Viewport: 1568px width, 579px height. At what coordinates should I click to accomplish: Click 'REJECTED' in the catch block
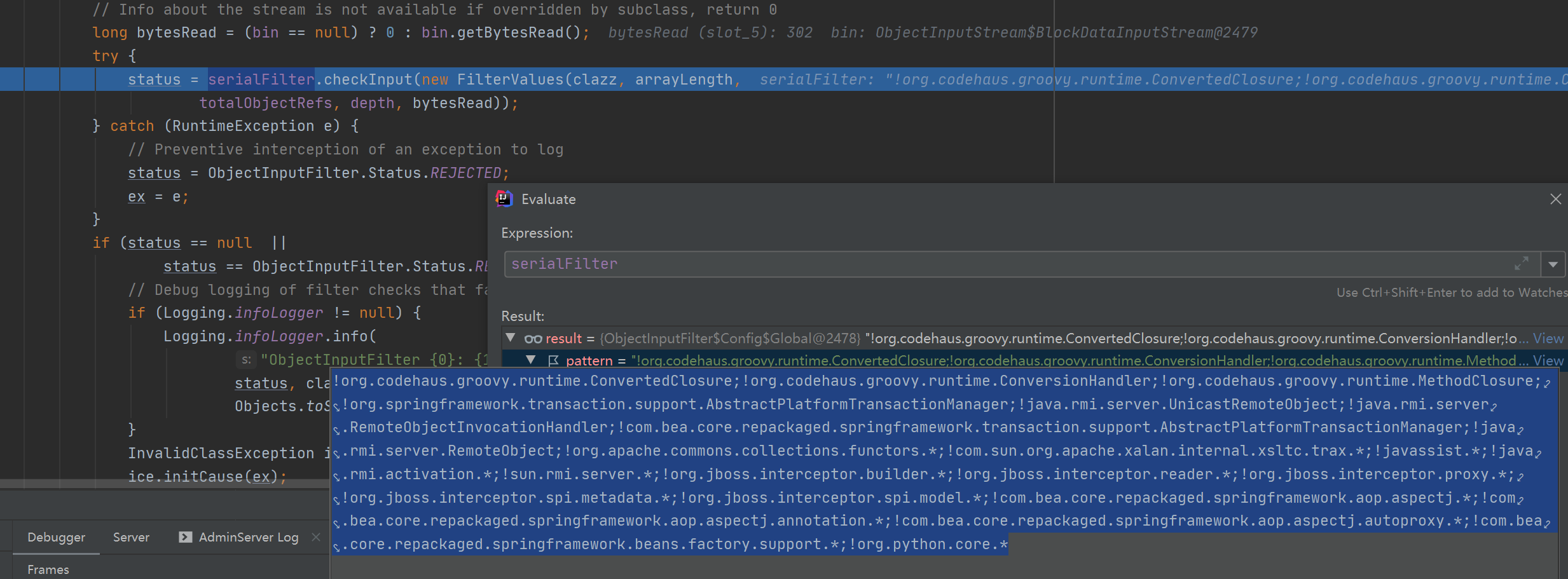click(x=465, y=173)
